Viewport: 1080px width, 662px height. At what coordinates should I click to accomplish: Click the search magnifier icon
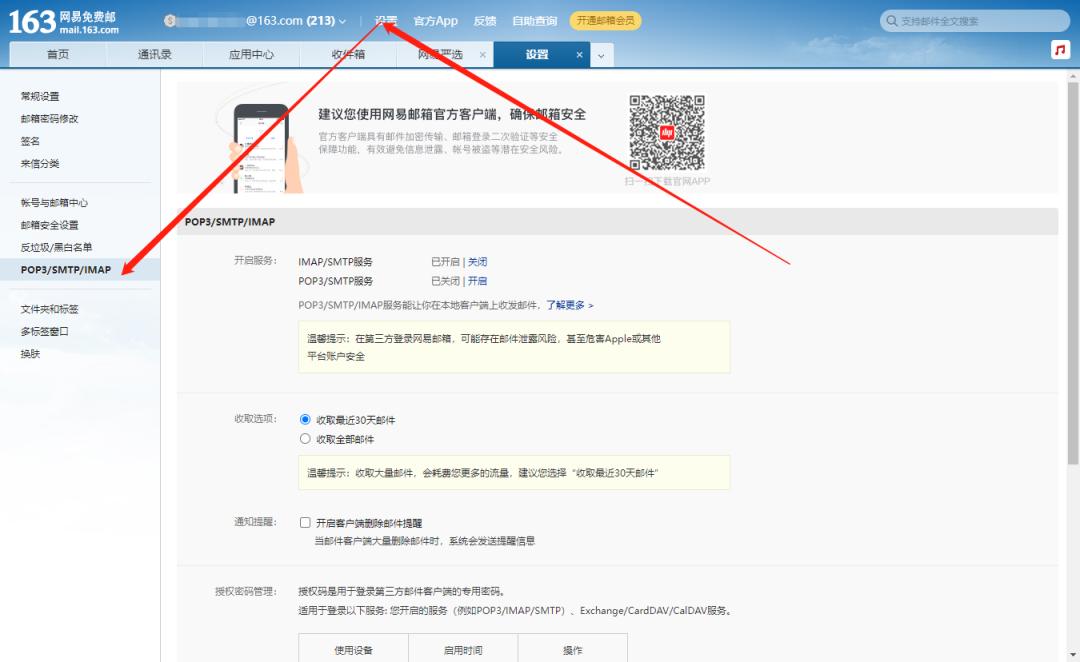[x=890, y=20]
